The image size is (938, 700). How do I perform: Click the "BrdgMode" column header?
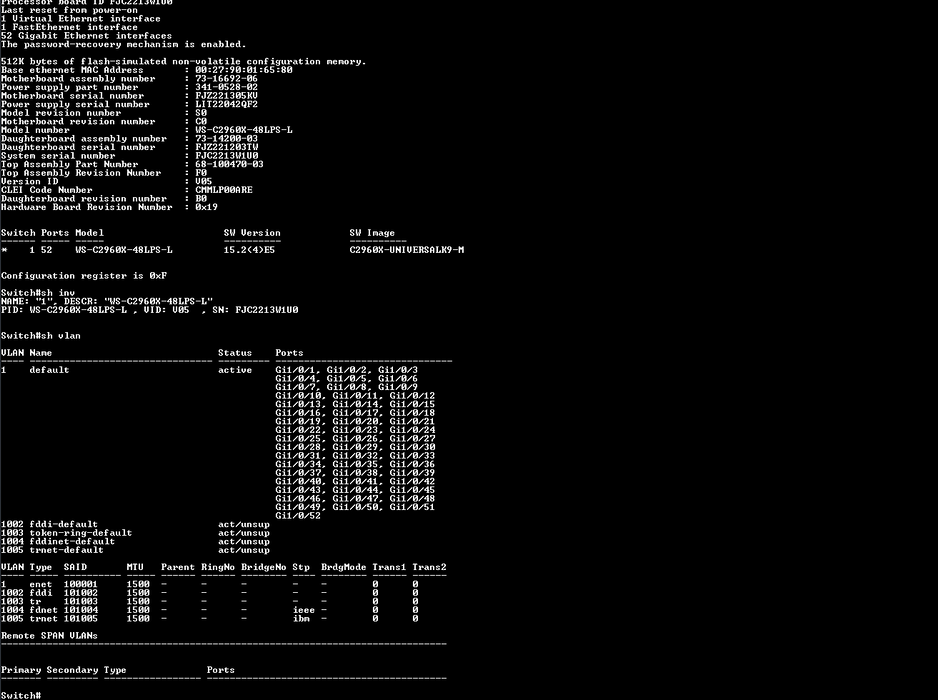pos(343,567)
